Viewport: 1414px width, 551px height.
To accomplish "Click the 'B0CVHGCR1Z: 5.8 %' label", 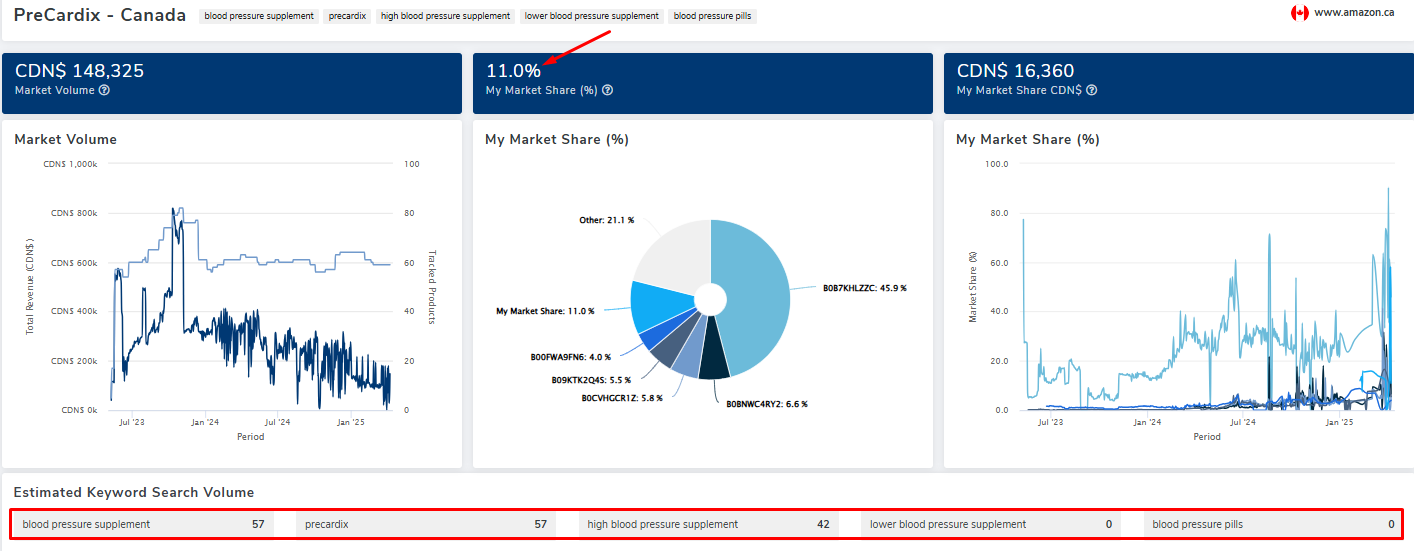I will point(622,398).
